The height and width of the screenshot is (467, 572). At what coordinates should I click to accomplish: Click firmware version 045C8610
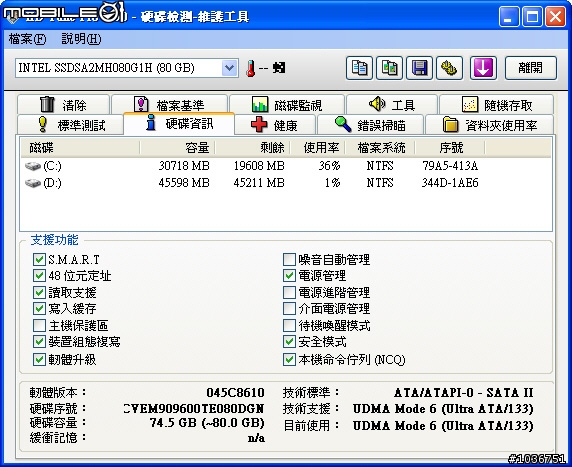pos(235,393)
